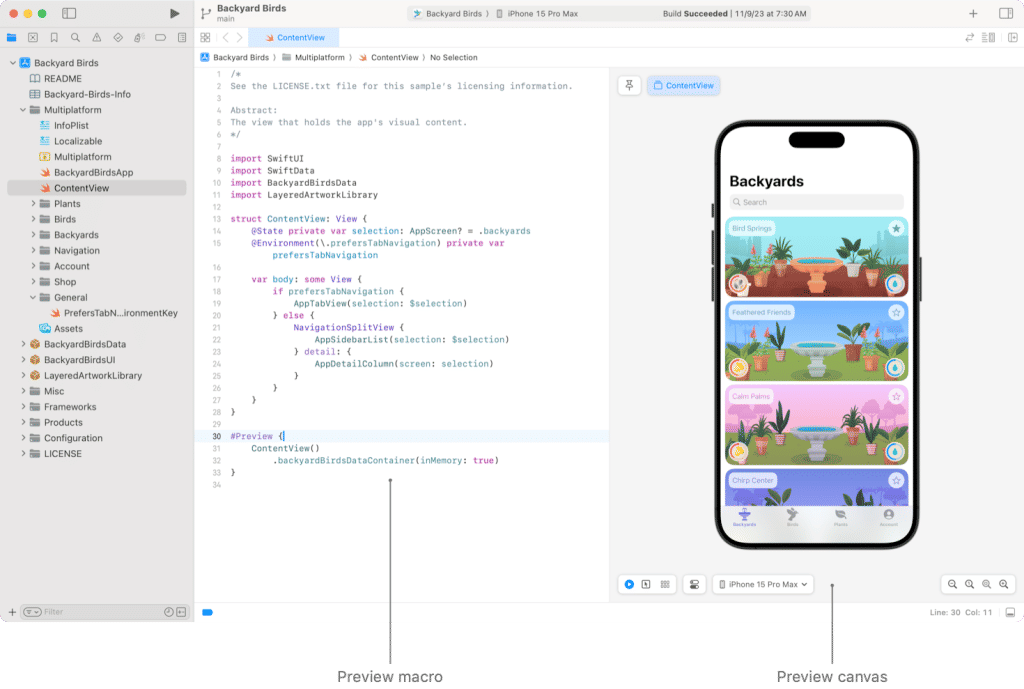
Task: Open the breakpoint navigator
Action: pyautogui.click(x=161, y=37)
